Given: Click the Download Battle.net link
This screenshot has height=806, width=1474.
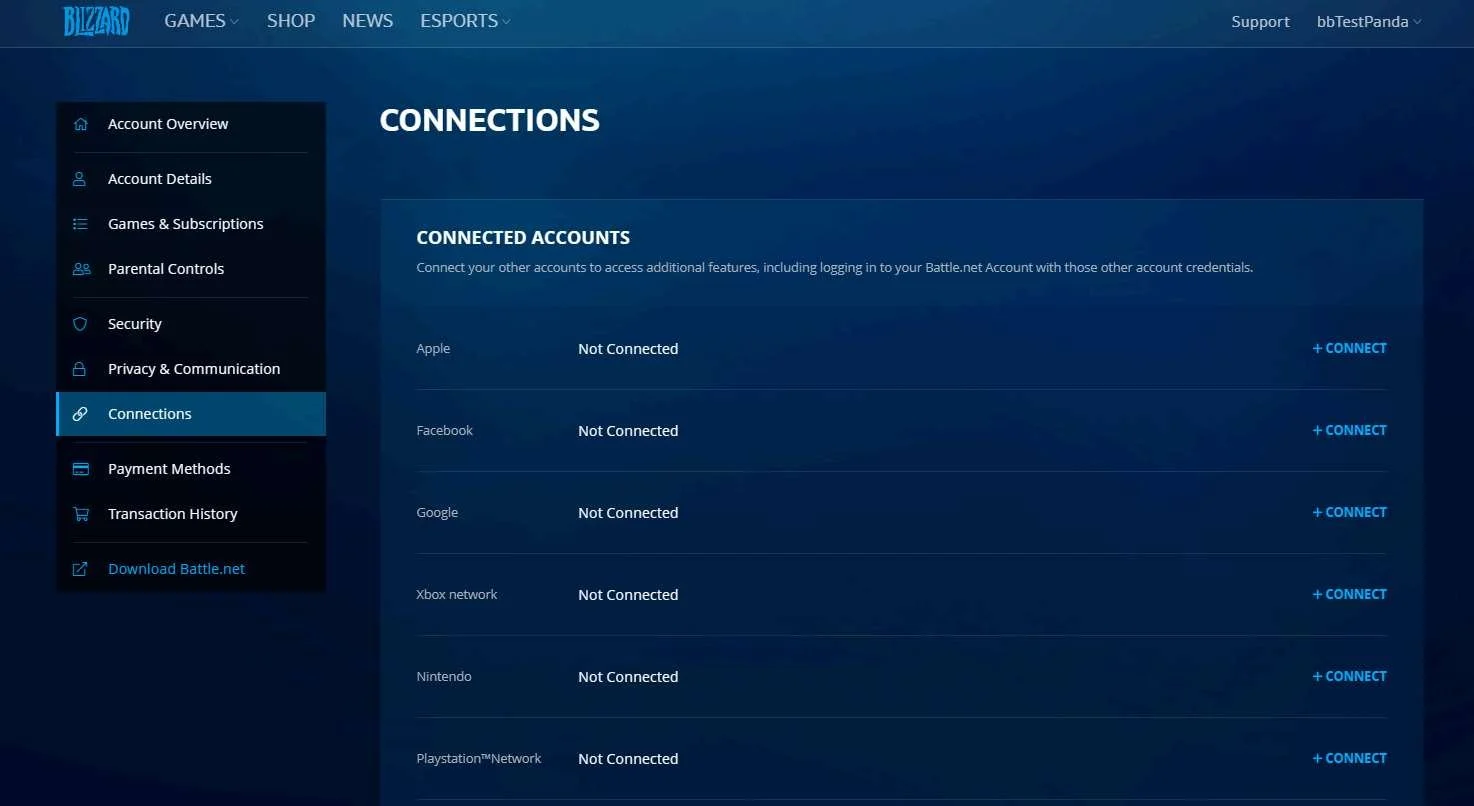Looking at the screenshot, I should [x=177, y=569].
